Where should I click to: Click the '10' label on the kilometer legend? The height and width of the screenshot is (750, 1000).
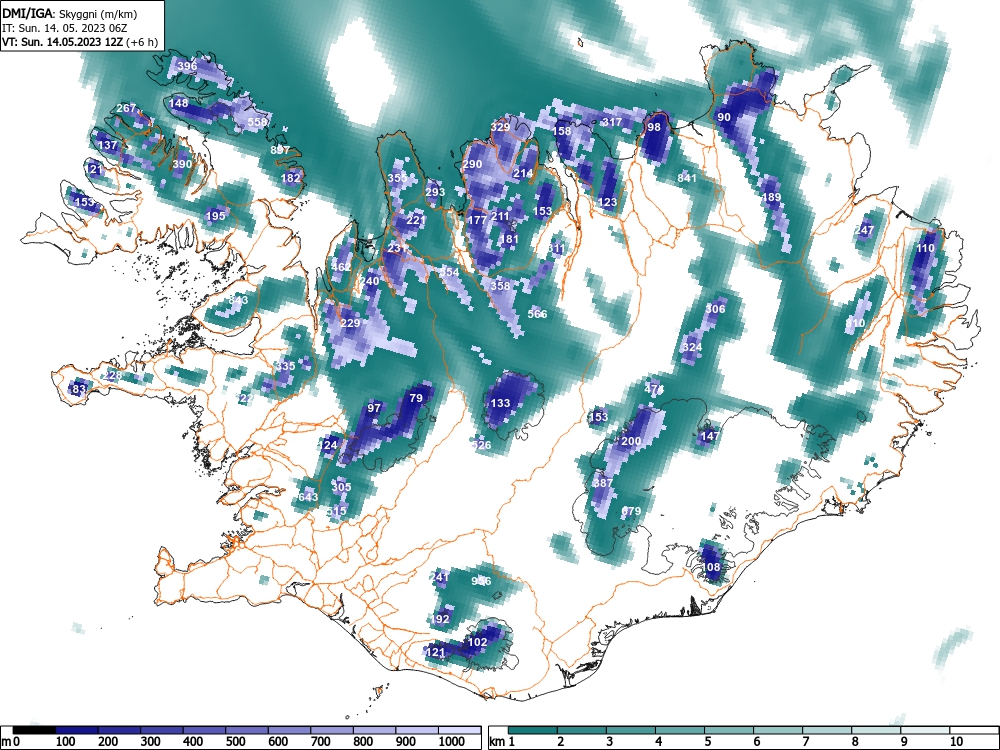pyautogui.click(x=955, y=742)
